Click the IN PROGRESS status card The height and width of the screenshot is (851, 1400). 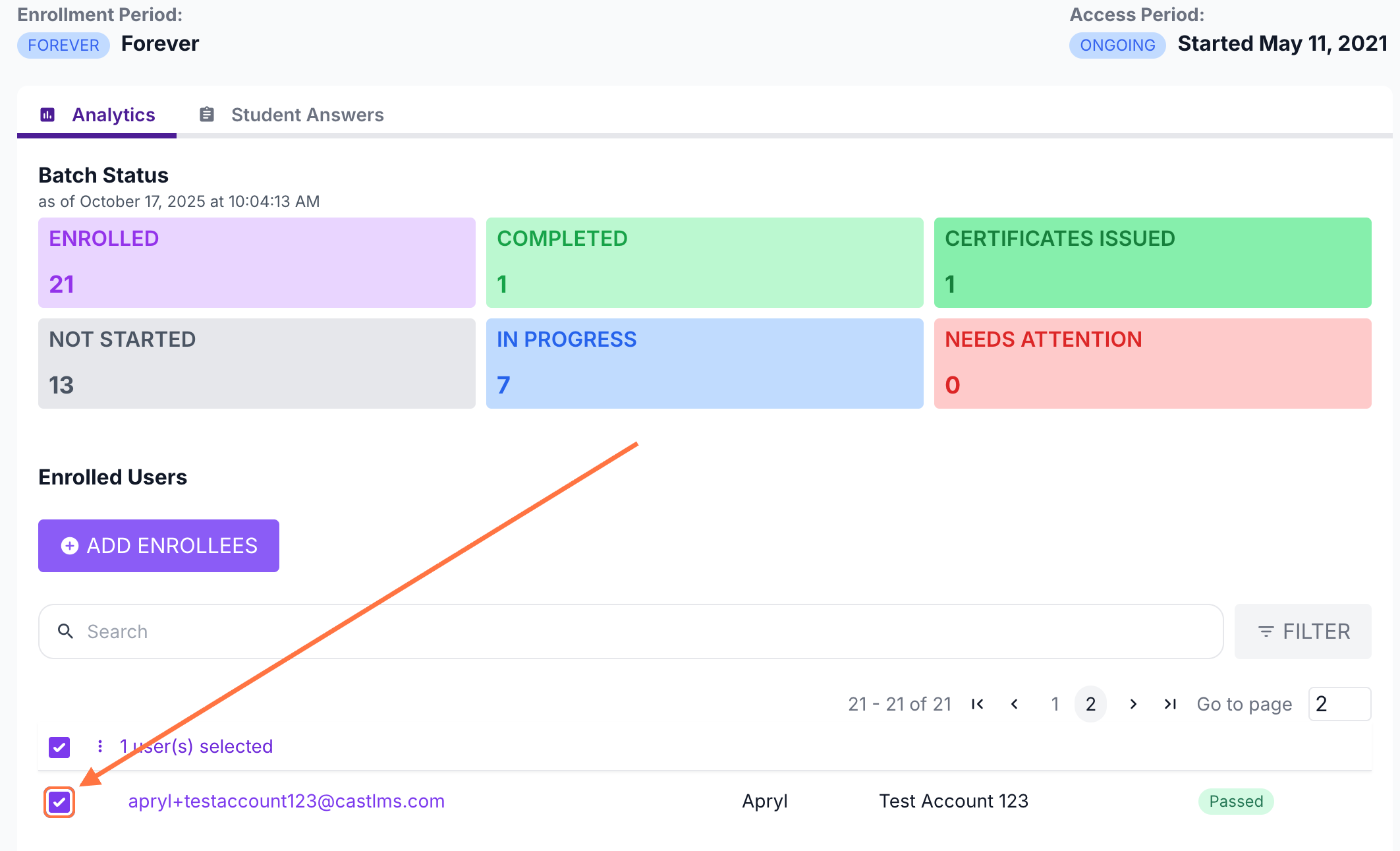pos(704,363)
